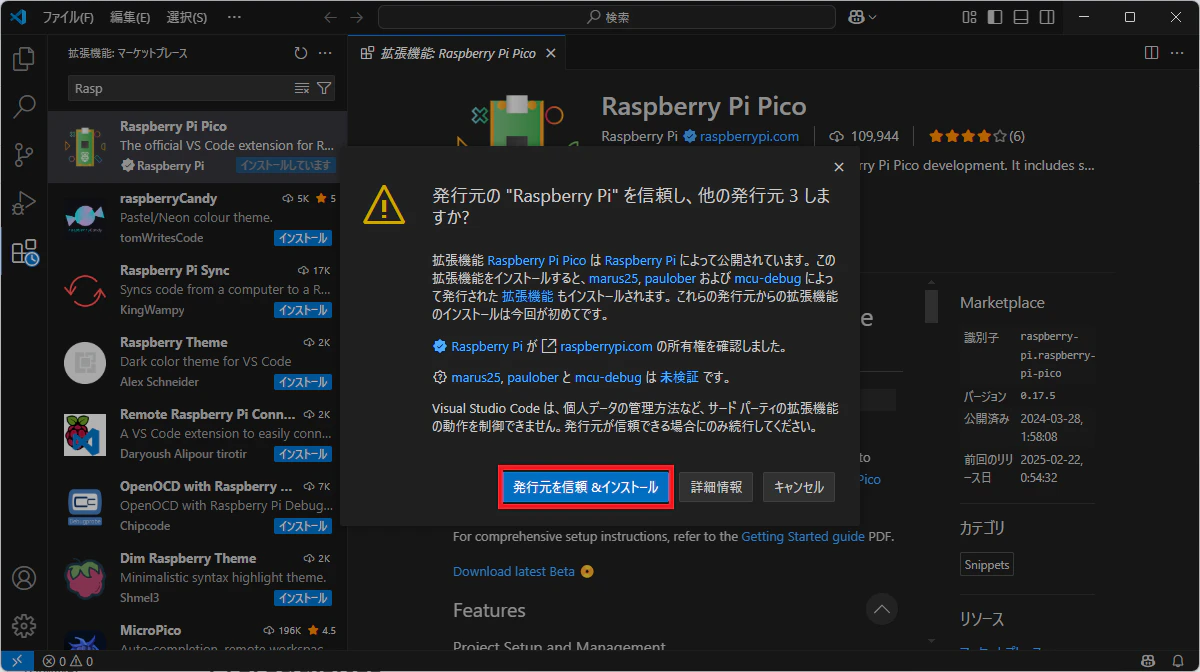Install the Dim Raspberry Theme extension

[302, 598]
